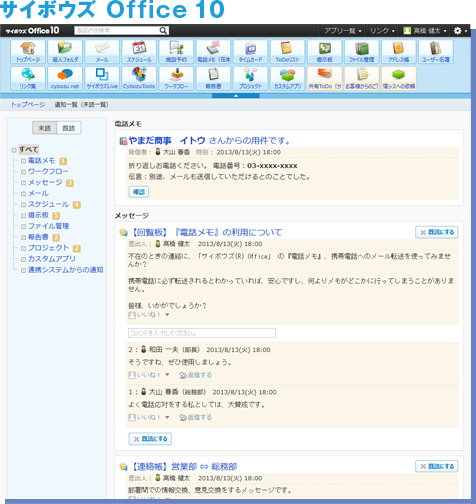Open the ファイル管理 app icon in toolbar
The image size is (476, 504).
362,52
